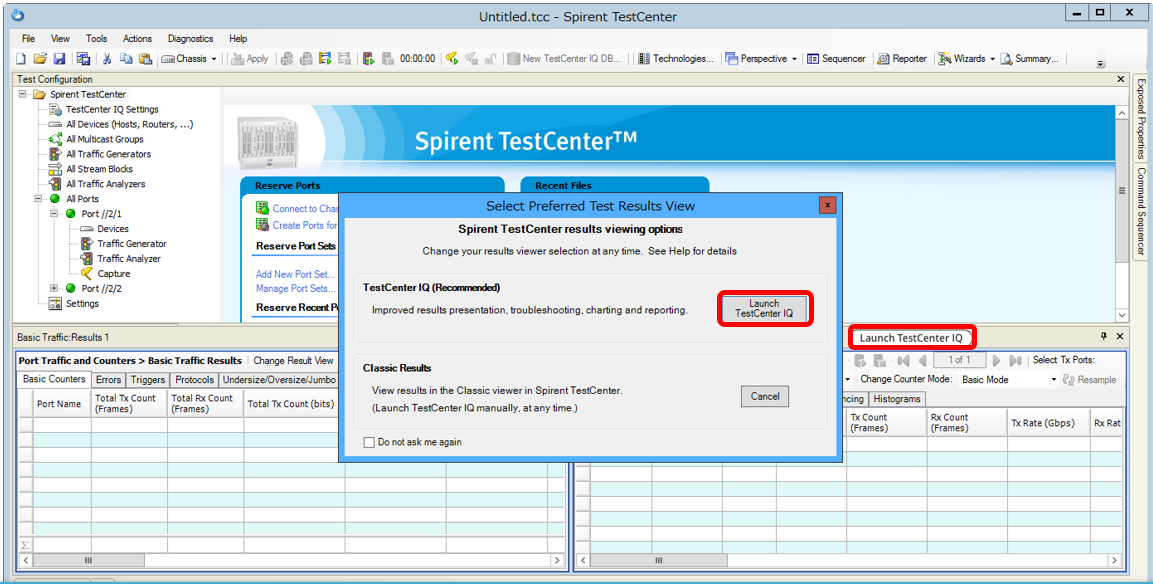The height and width of the screenshot is (584, 1153).
Task: Click the Change Result View button
Action: pyautogui.click(x=293, y=360)
